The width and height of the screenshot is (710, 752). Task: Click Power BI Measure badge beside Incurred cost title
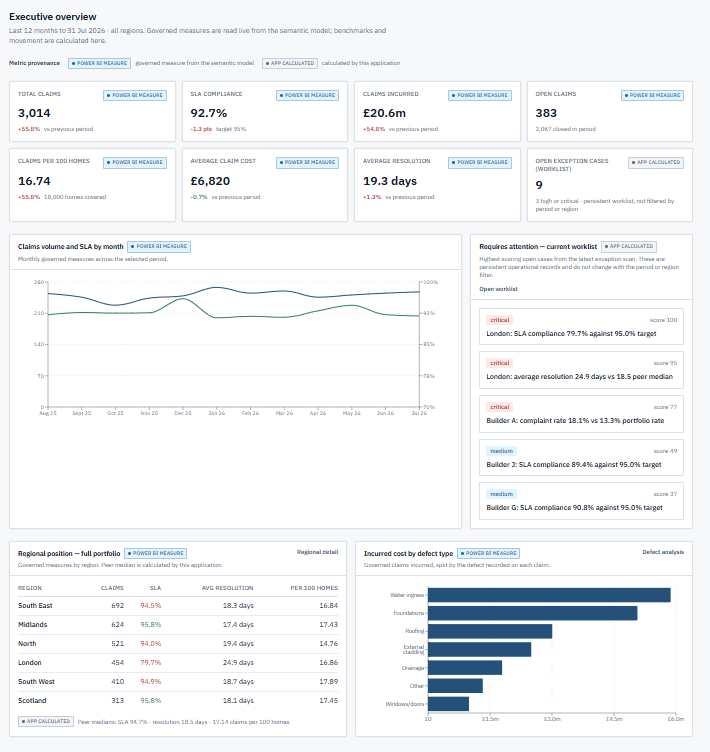pyautogui.click(x=488, y=553)
